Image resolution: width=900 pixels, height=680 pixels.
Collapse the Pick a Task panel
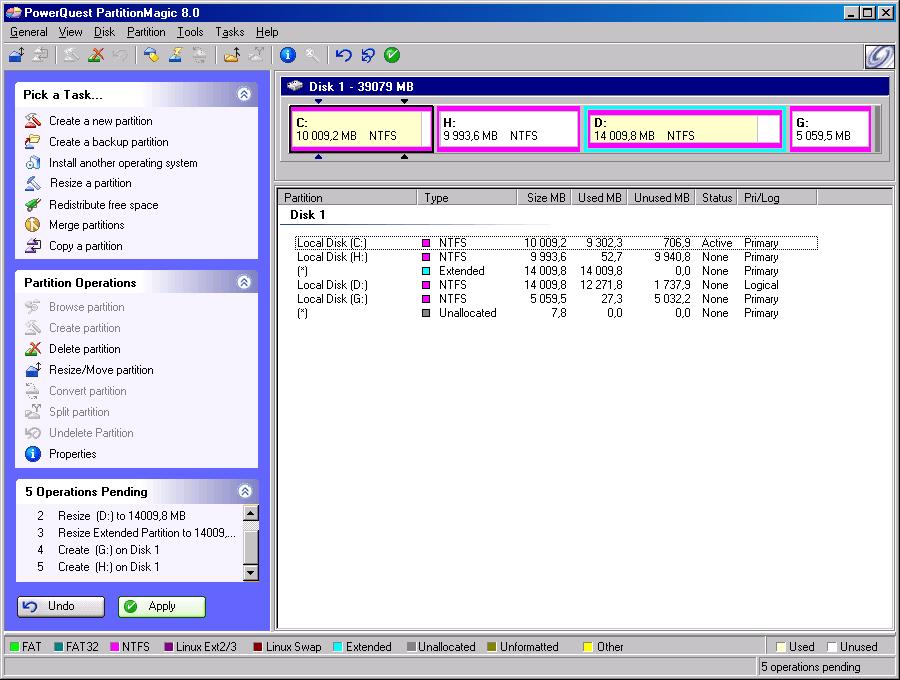[x=244, y=94]
